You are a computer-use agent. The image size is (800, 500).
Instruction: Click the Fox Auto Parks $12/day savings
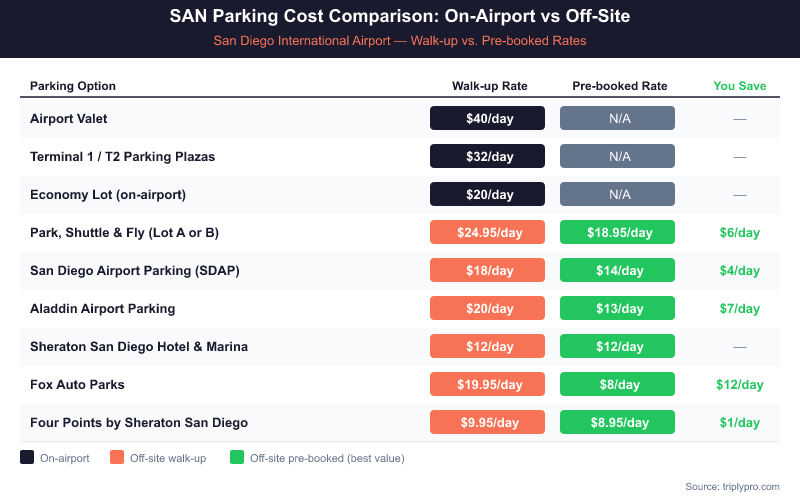tap(739, 384)
